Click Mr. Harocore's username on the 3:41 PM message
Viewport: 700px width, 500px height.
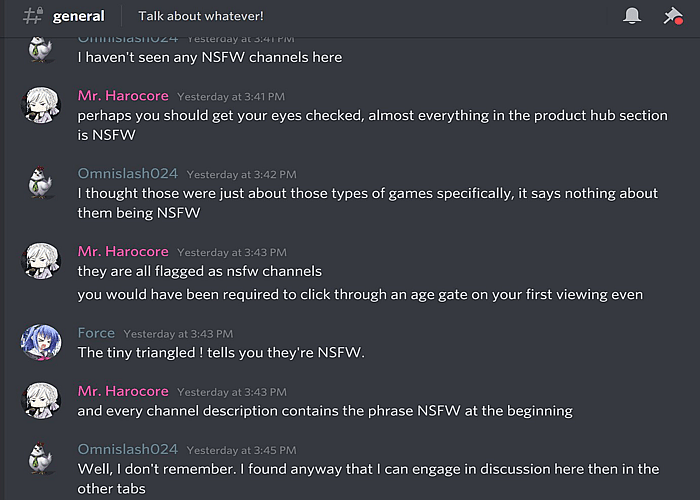point(123,96)
